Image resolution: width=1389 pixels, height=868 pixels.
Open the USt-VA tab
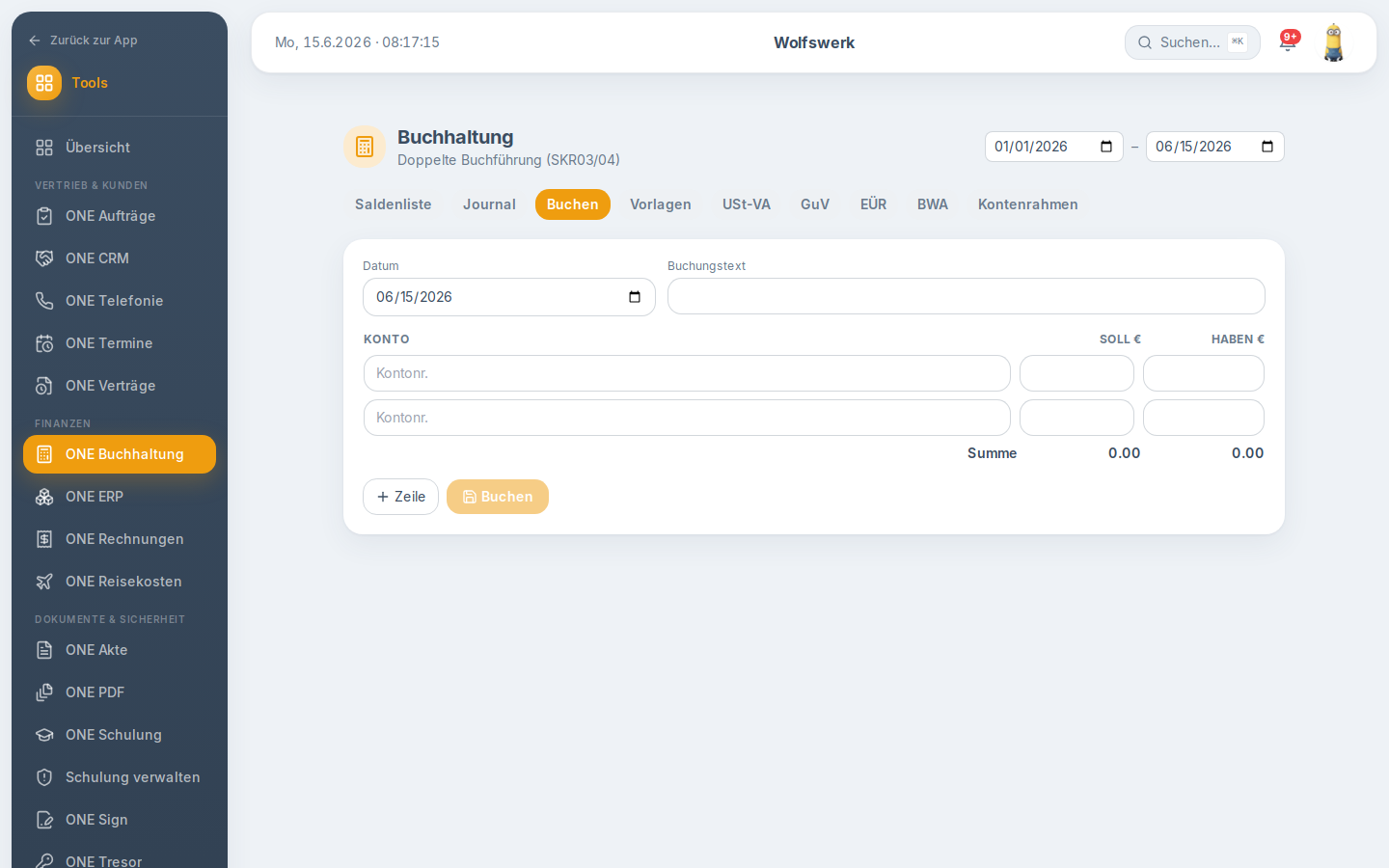pos(747,204)
